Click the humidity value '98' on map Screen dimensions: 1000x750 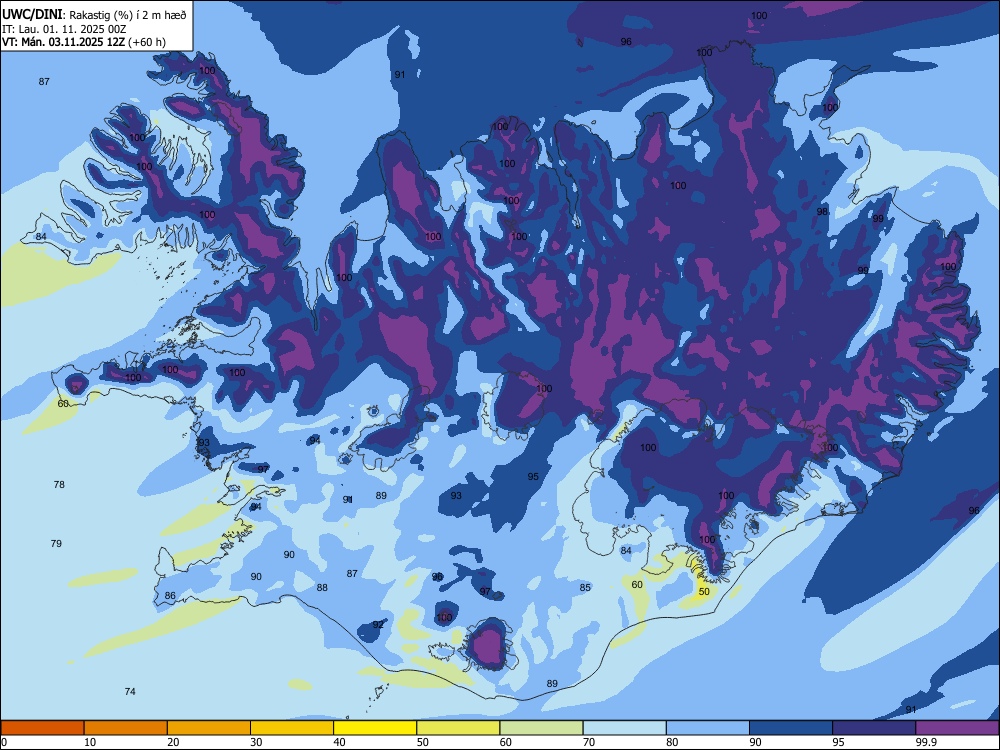822,212
